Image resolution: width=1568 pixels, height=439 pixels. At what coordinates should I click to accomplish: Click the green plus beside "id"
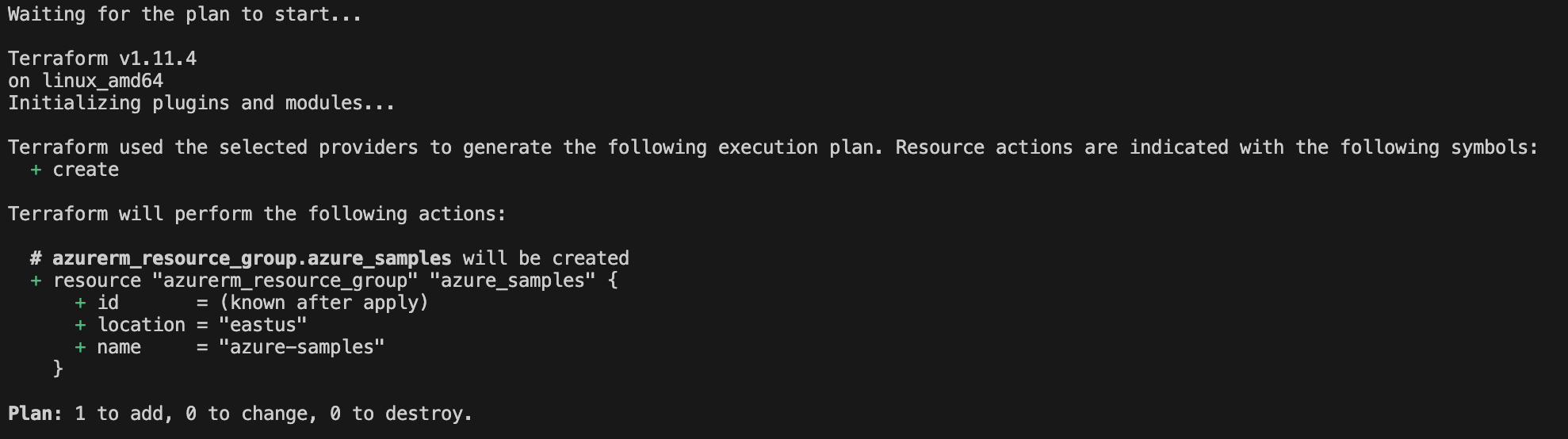pyautogui.click(x=80, y=303)
